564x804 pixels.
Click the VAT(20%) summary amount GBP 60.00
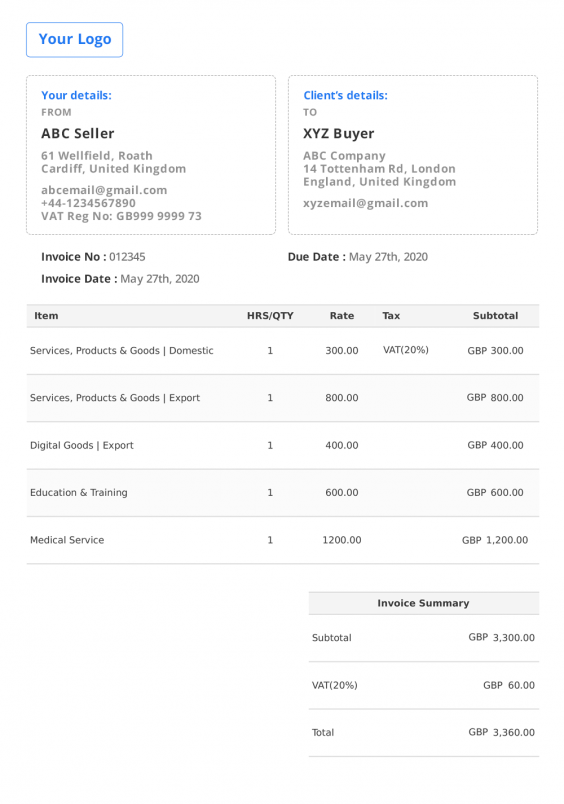tap(509, 685)
